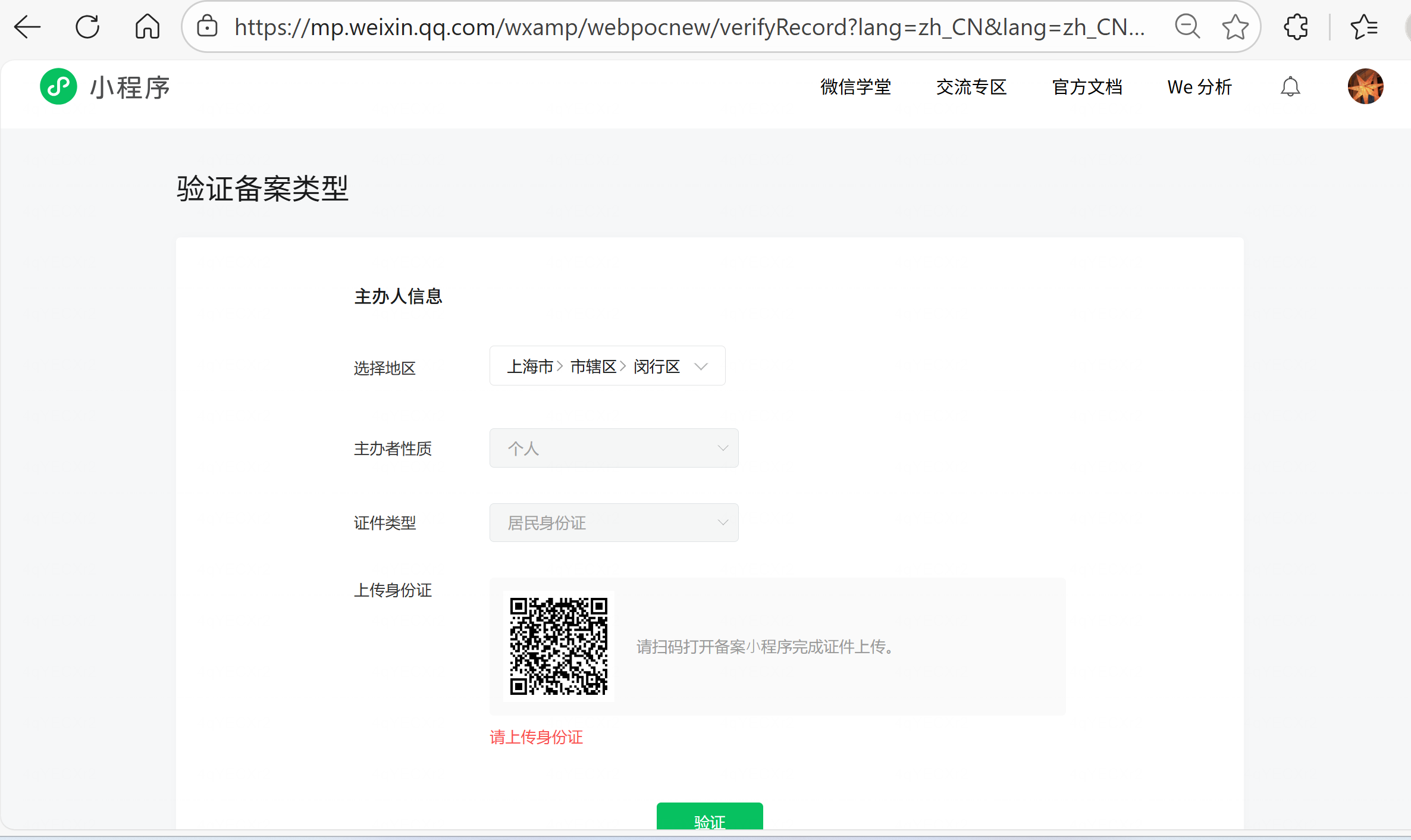Click the Mini Program green logo
Screen dimensions: 1411x840
click(58, 87)
